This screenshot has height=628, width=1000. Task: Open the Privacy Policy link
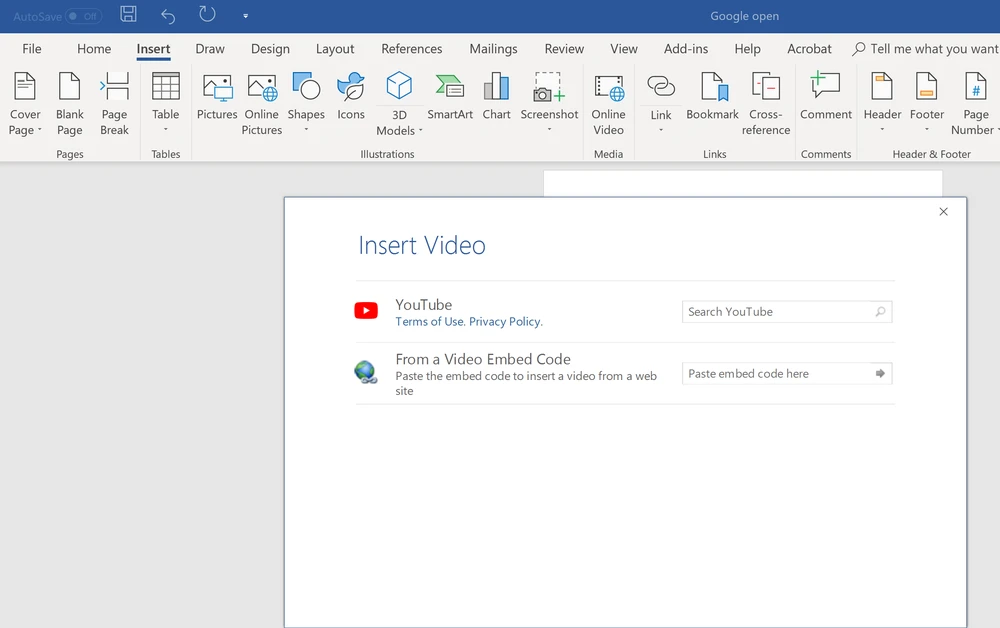pos(505,322)
